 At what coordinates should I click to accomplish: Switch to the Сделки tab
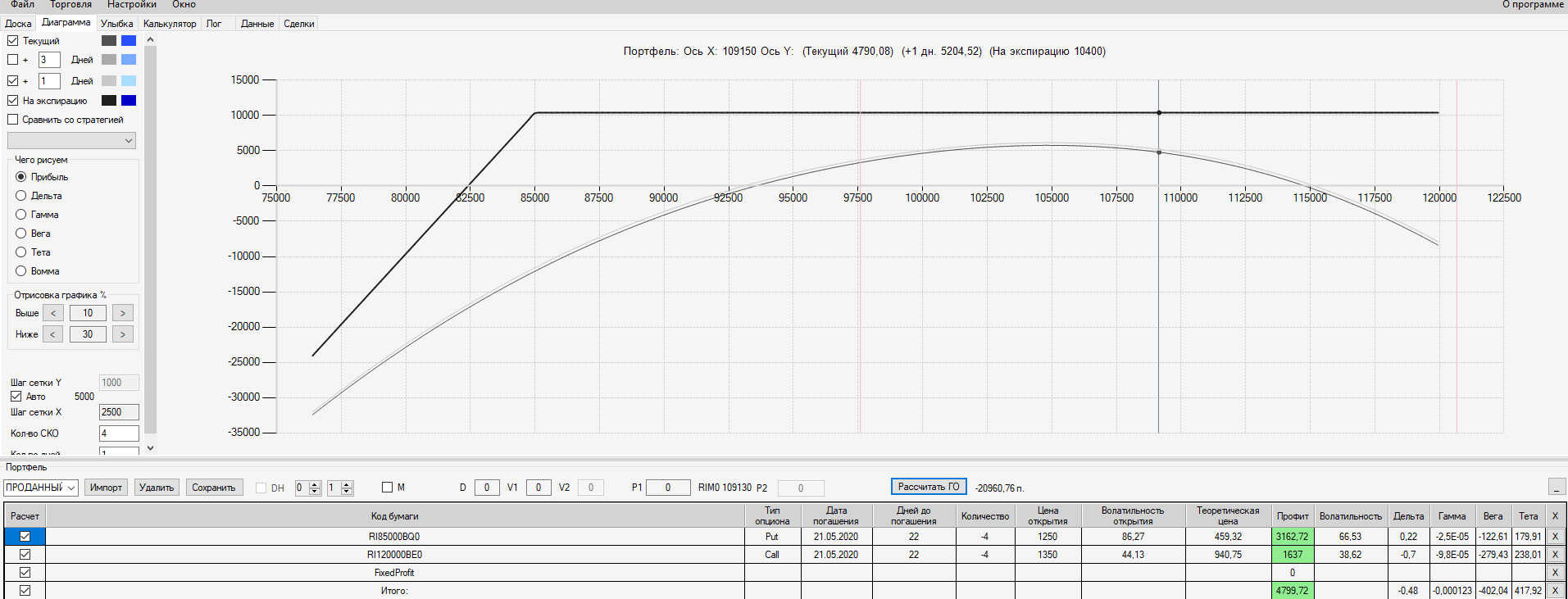coord(299,24)
